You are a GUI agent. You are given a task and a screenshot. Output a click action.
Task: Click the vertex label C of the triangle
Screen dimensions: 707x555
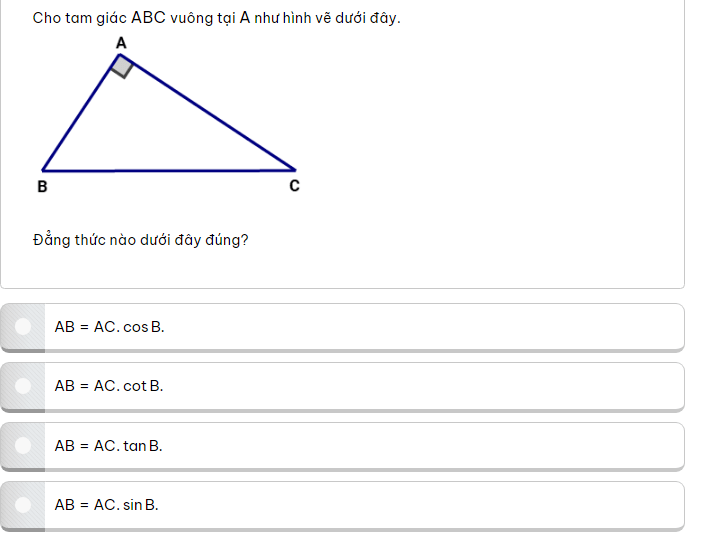tap(294, 186)
